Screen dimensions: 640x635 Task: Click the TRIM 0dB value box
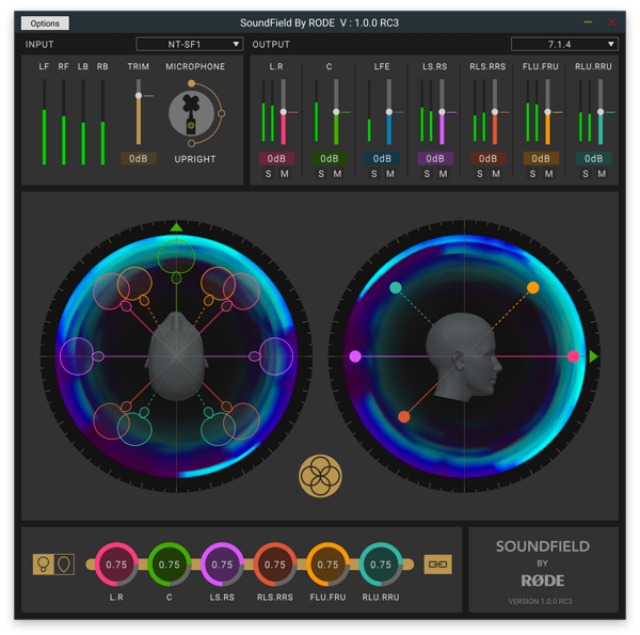coord(138,159)
